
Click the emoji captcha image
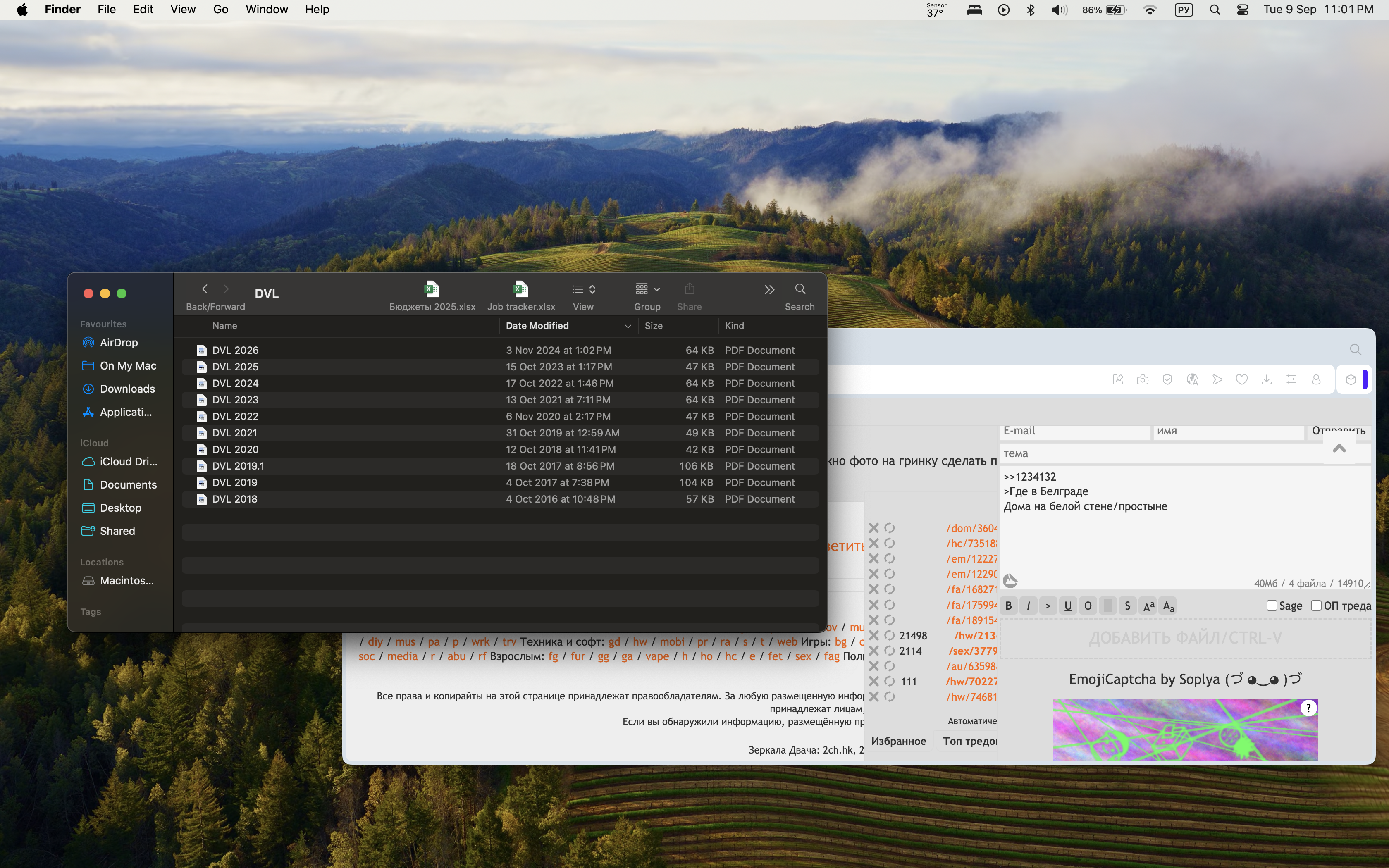(x=1185, y=730)
